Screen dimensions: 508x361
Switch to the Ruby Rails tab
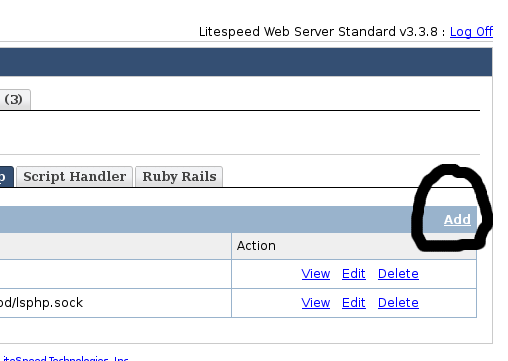(x=179, y=177)
